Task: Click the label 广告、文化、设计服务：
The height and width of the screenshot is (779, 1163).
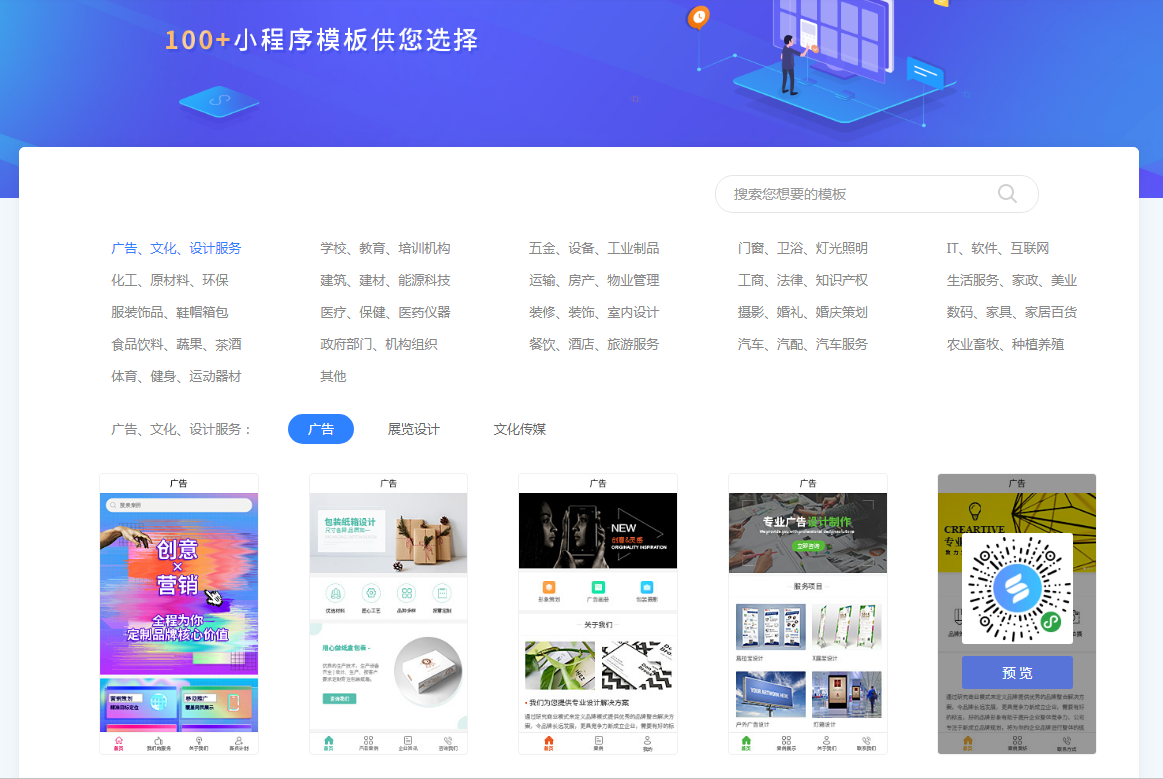Action: click(x=182, y=429)
